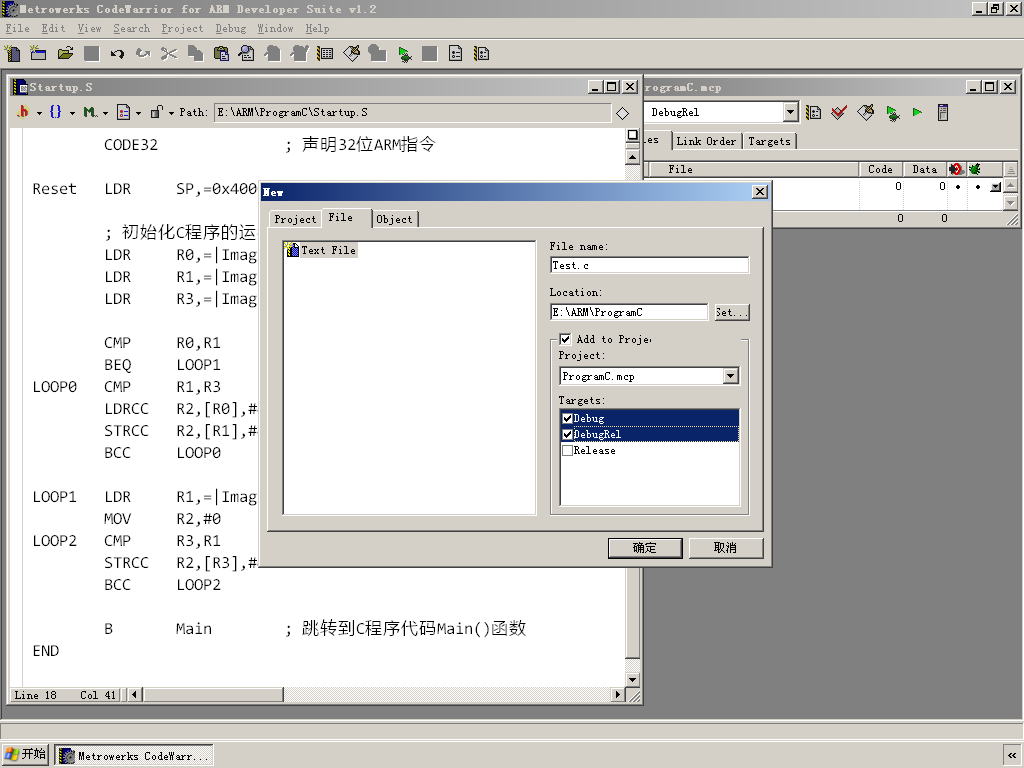The height and width of the screenshot is (768, 1024).
Task: Click the New Text File toolbar icon
Action: coord(12,54)
